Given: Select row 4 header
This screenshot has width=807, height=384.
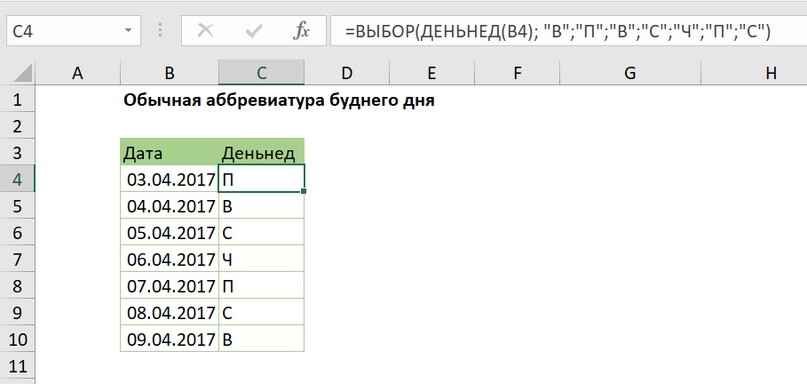Looking at the screenshot, I should click(17, 179).
